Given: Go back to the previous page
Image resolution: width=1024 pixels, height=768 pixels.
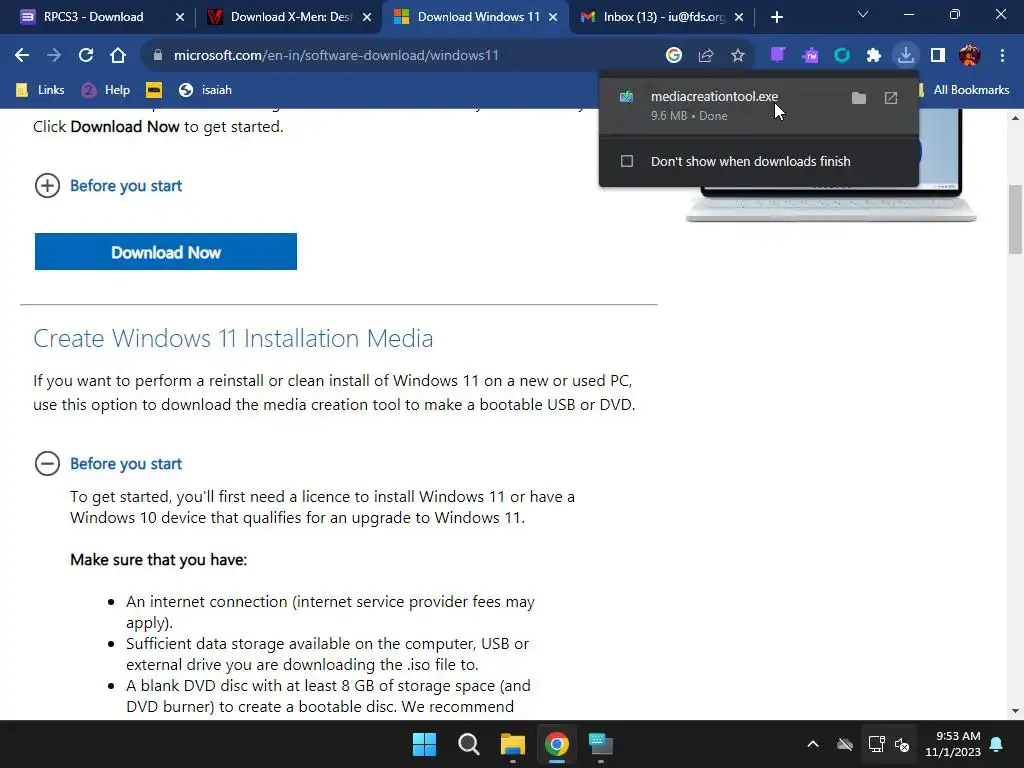Looking at the screenshot, I should (x=22, y=56).
